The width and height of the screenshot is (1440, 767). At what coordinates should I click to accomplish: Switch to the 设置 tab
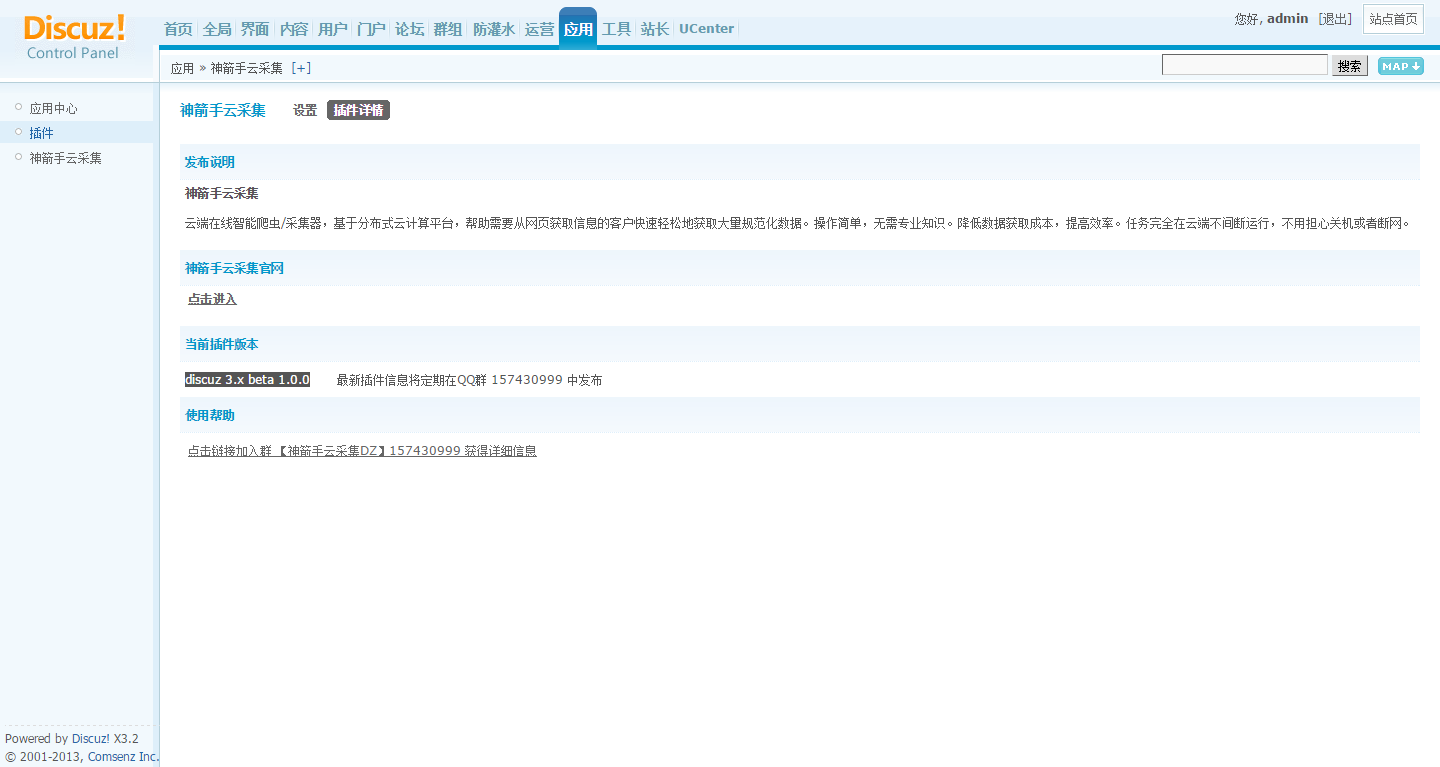pyautogui.click(x=305, y=110)
